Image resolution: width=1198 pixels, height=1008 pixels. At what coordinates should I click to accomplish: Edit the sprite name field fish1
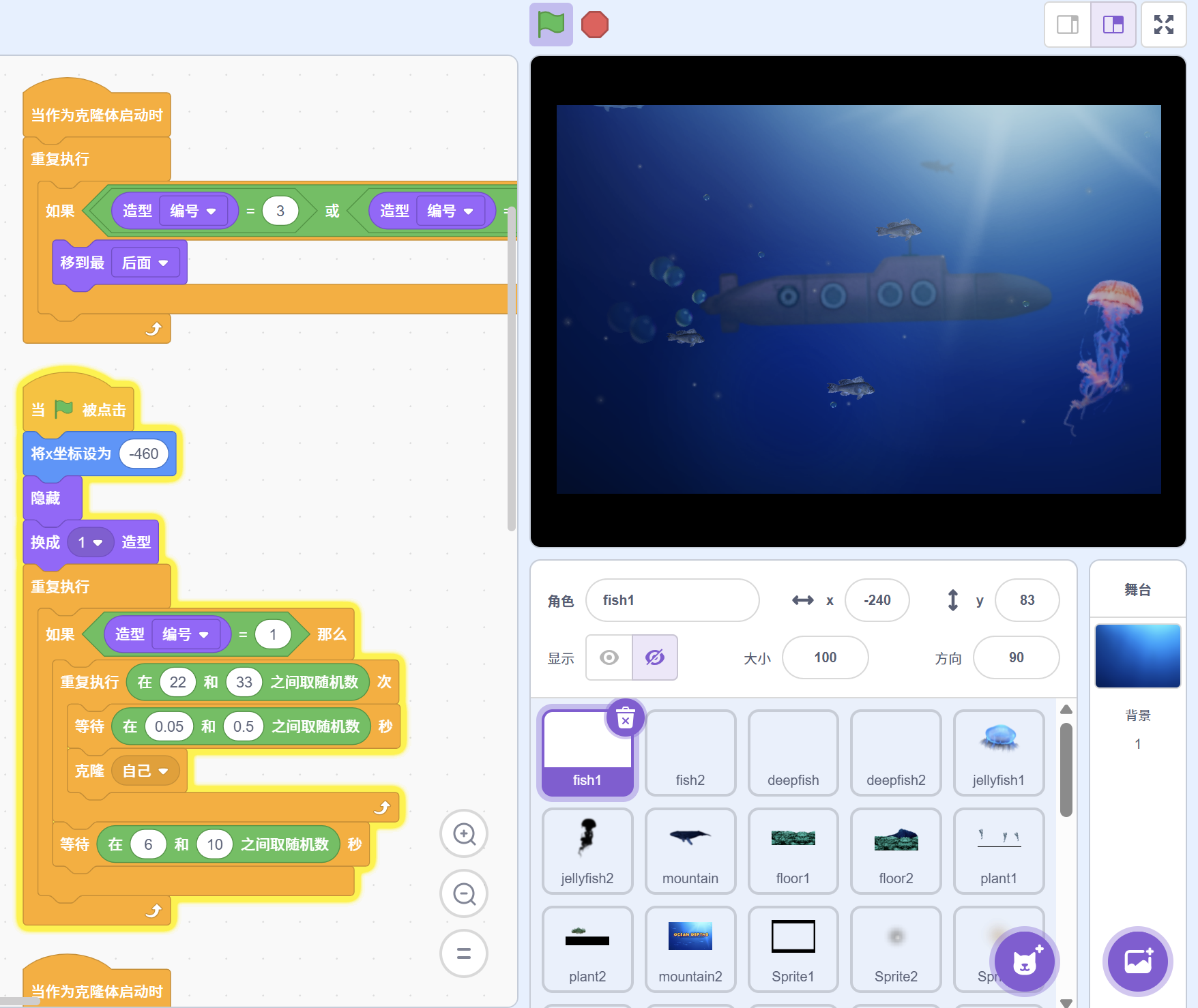click(x=672, y=600)
